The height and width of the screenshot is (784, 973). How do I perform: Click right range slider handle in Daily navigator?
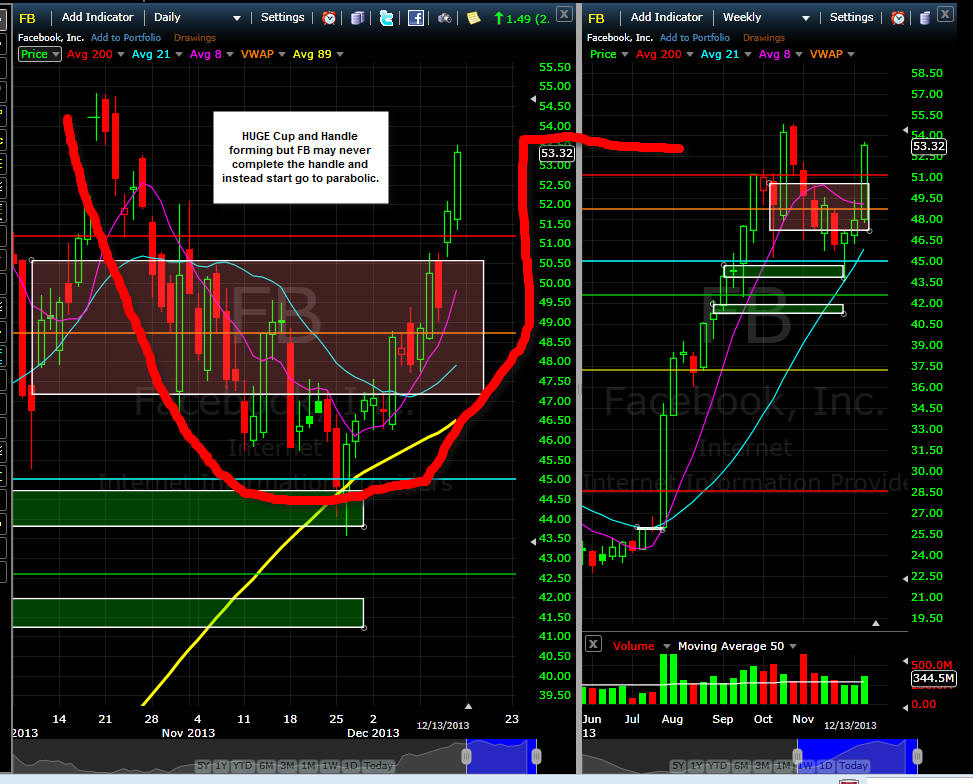(537, 756)
